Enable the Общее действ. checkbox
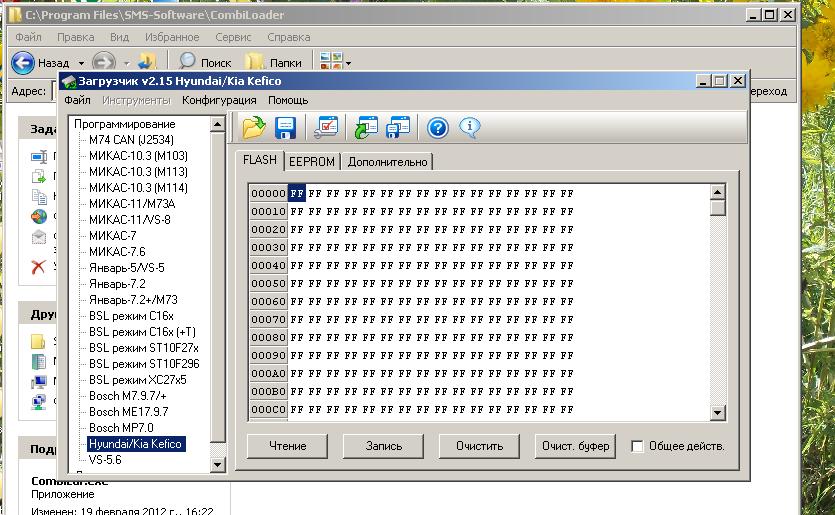Screen dimensions: 835x515 pos(637,446)
